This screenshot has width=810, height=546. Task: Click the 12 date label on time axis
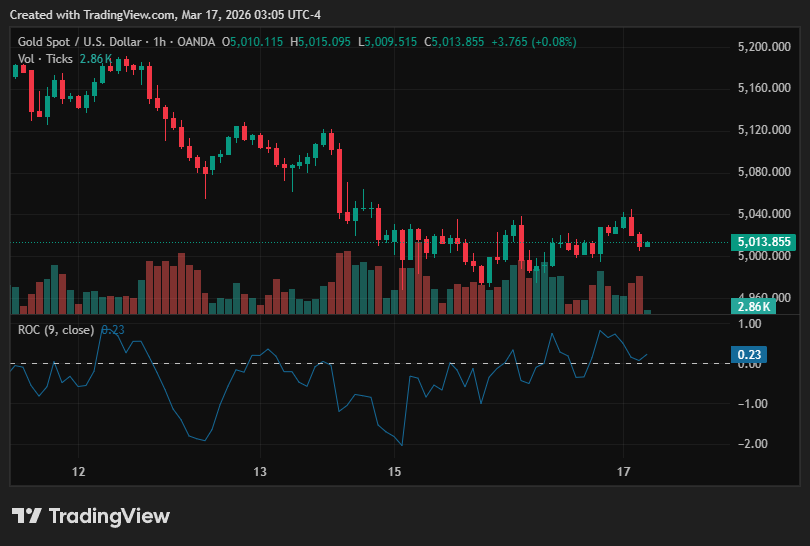tap(79, 472)
